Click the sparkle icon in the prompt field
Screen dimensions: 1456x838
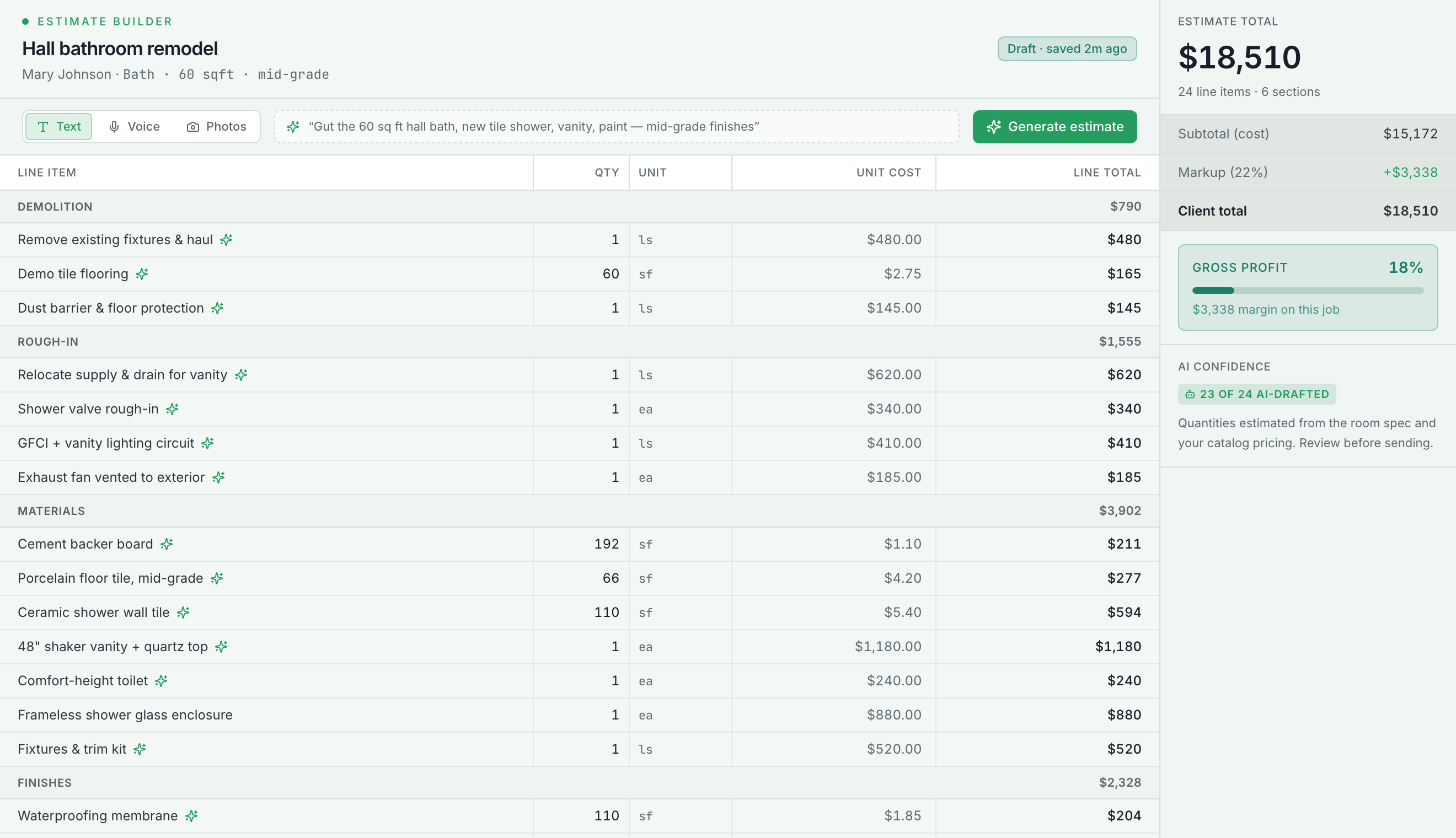click(293, 127)
